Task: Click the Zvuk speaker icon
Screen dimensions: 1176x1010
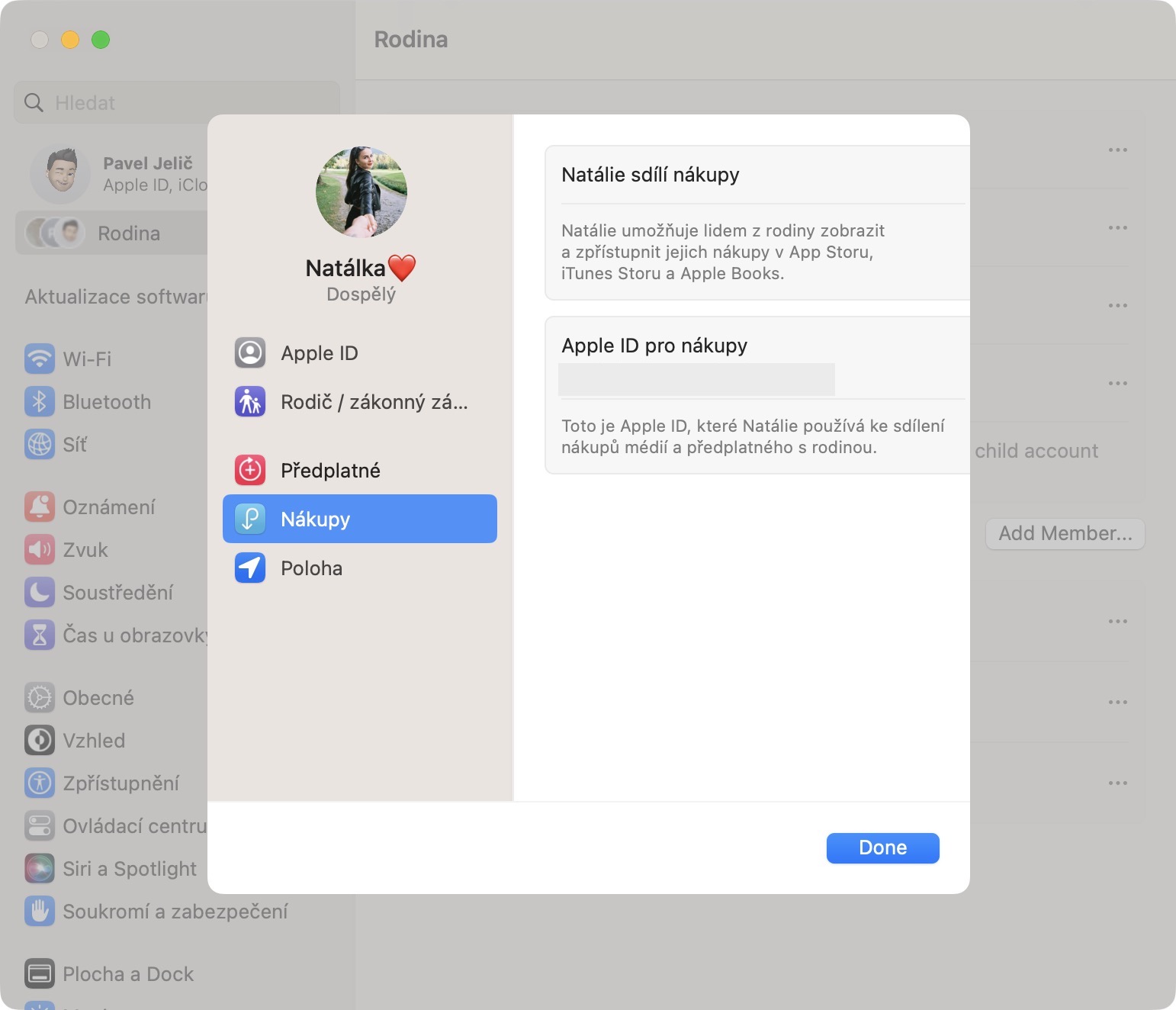Action: click(x=40, y=549)
